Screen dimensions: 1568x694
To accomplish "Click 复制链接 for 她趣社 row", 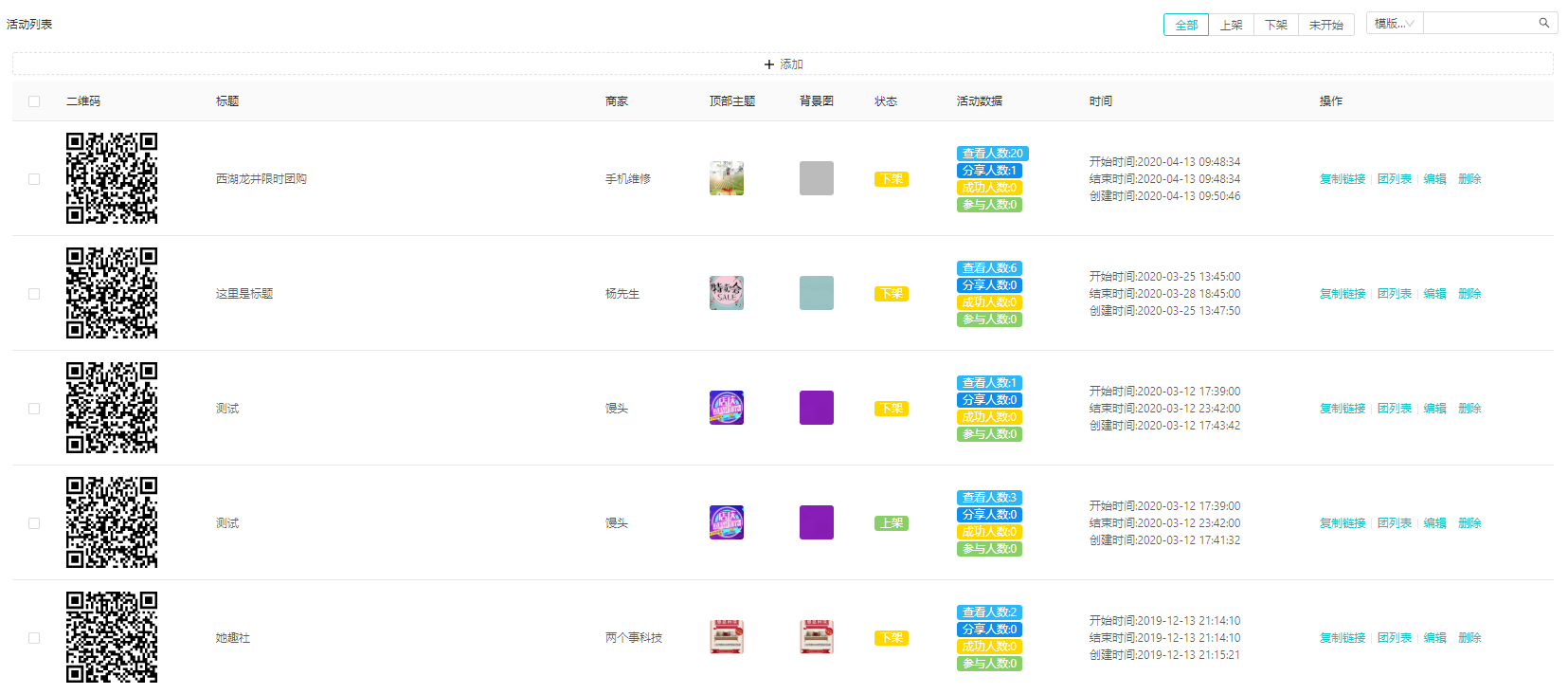I will coord(1343,638).
